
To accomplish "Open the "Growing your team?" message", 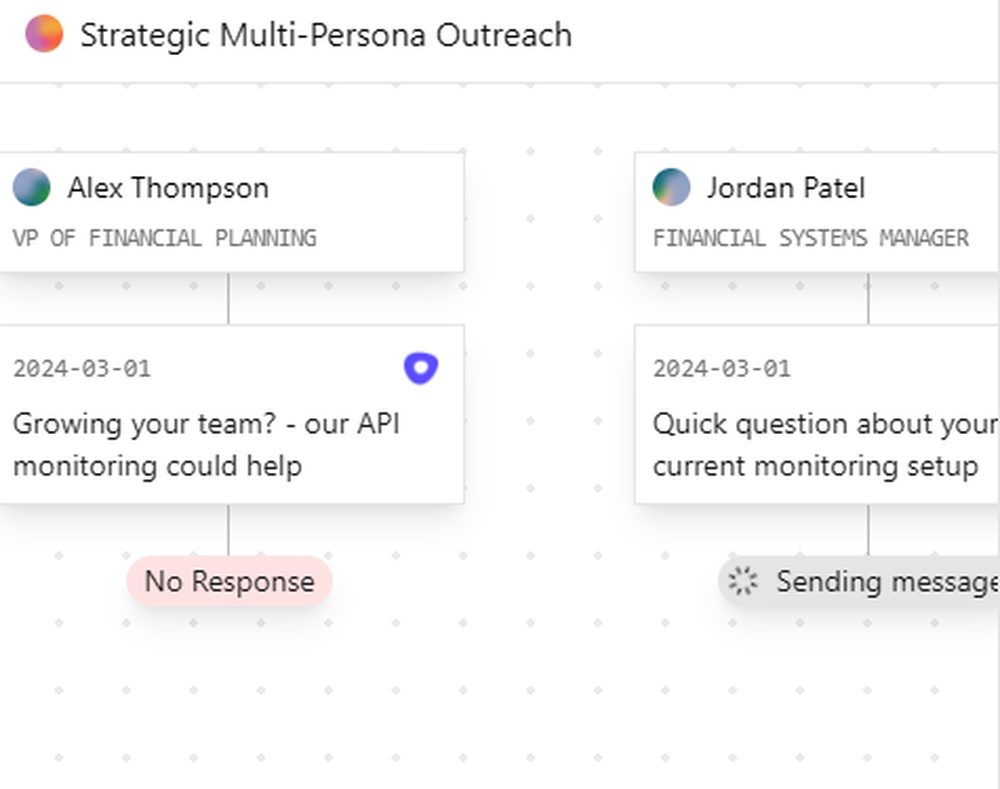I will pos(206,444).
